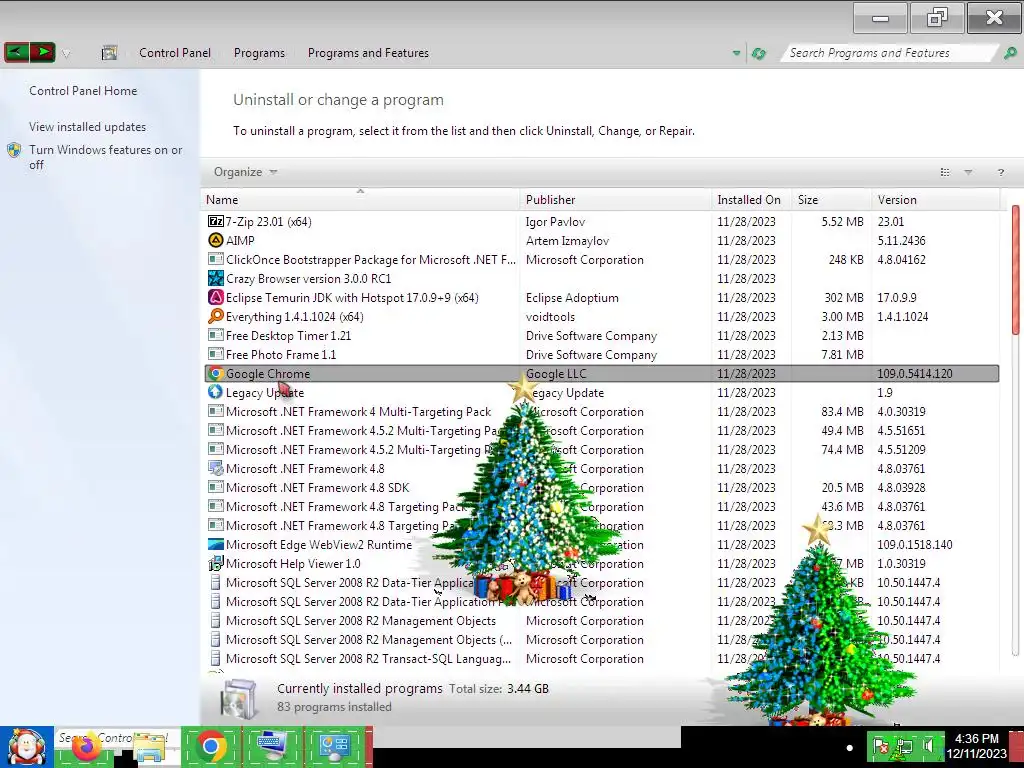
Task: Open the Santa-themed Start button
Action: [x=27, y=747]
